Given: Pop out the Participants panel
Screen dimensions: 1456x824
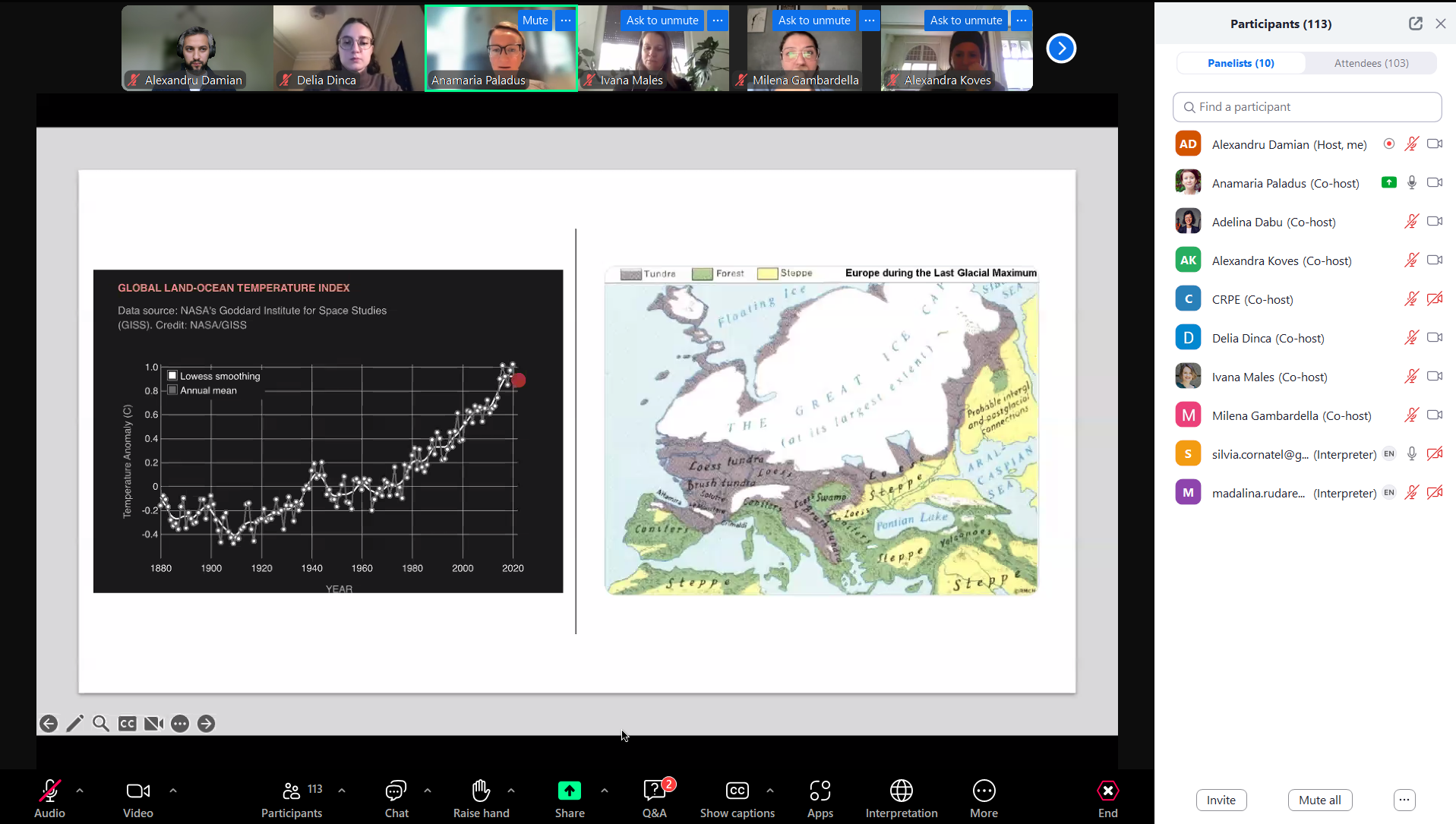Looking at the screenshot, I should (1415, 24).
